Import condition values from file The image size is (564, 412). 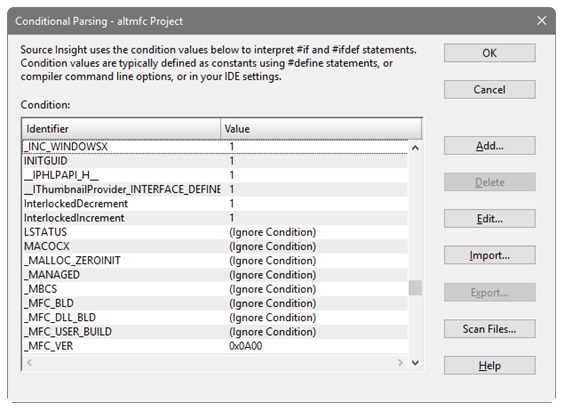click(x=489, y=255)
